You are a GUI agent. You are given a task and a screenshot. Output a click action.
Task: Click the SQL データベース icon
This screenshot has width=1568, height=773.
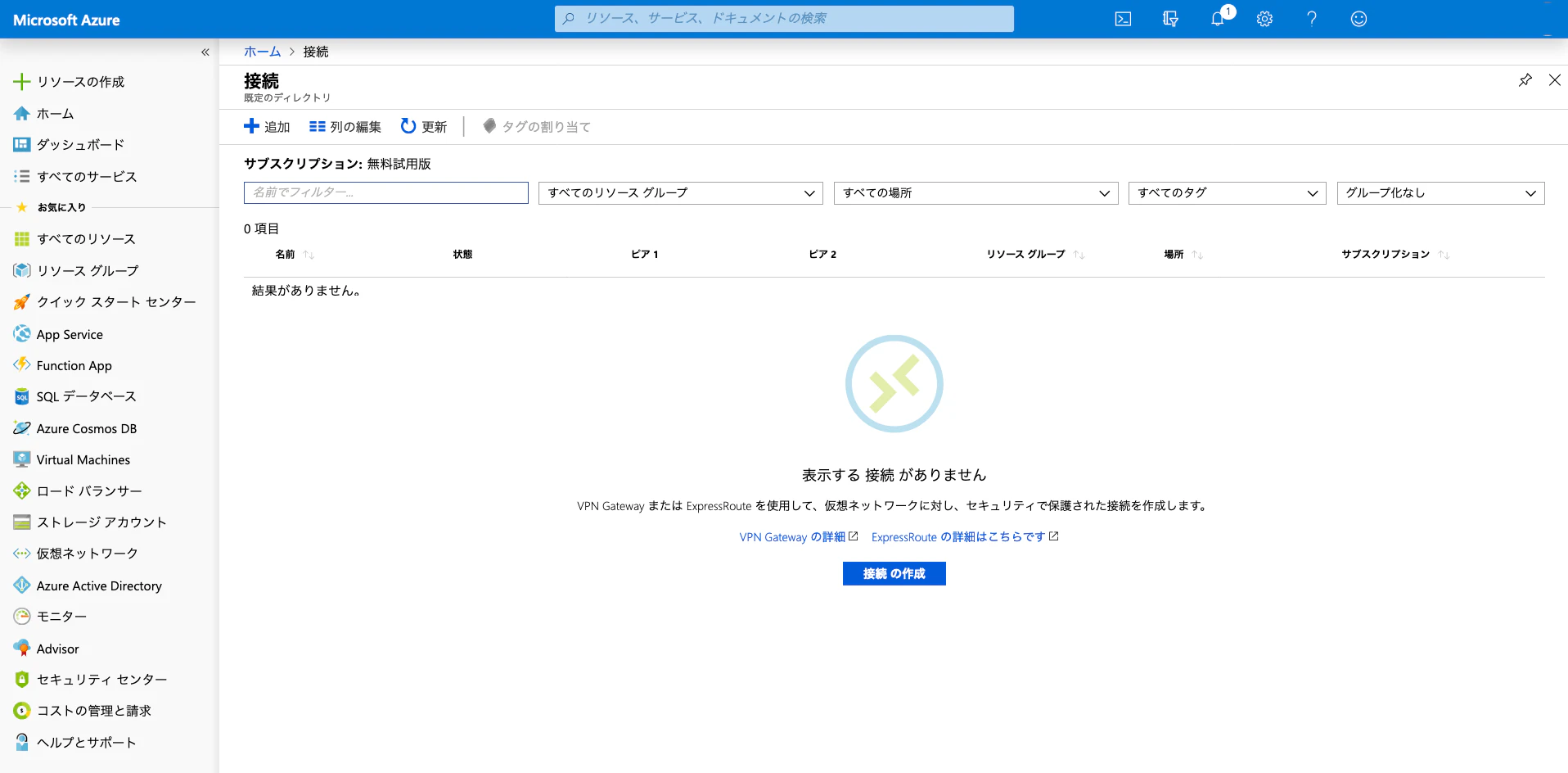click(22, 396)
